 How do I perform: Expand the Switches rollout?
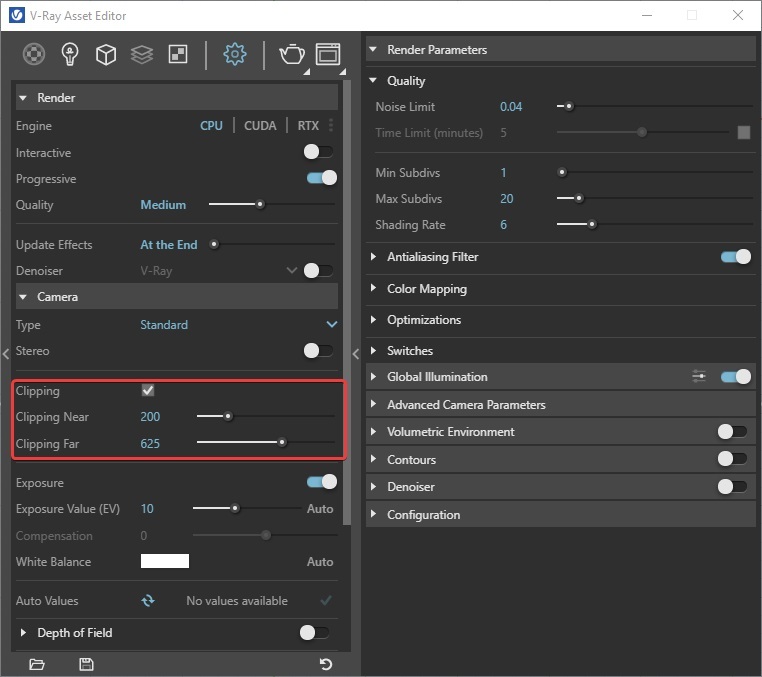373,350
